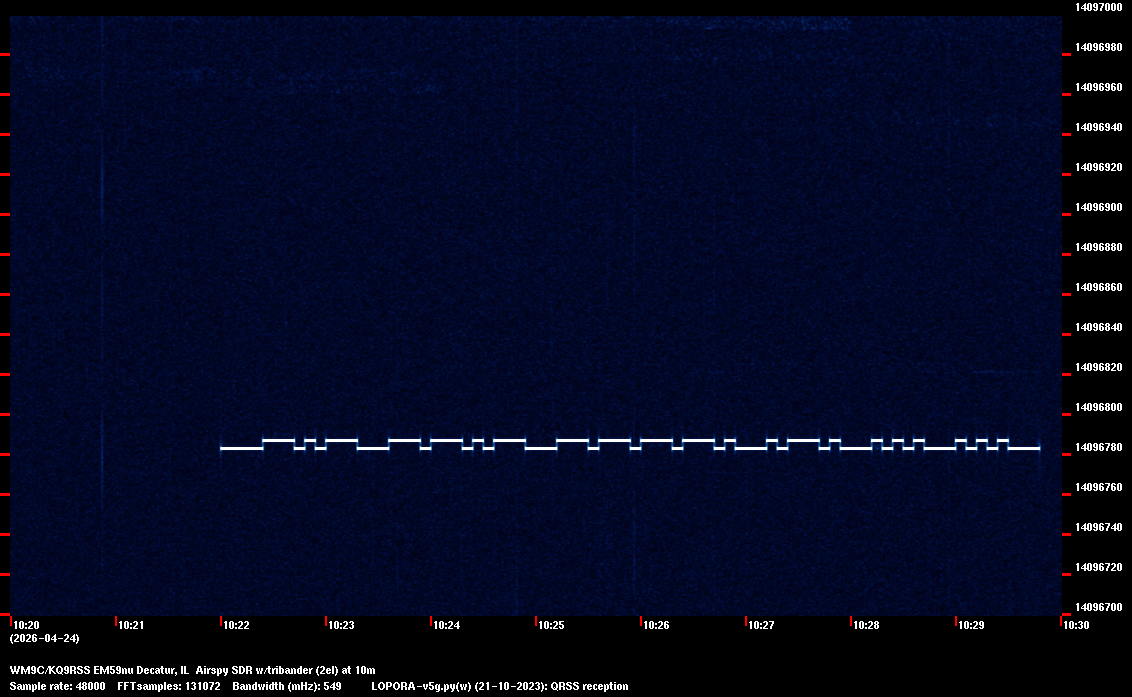Click the WM9C/KQ9RSS station caption text
The image size is (1132, 697).
[192, 670]
